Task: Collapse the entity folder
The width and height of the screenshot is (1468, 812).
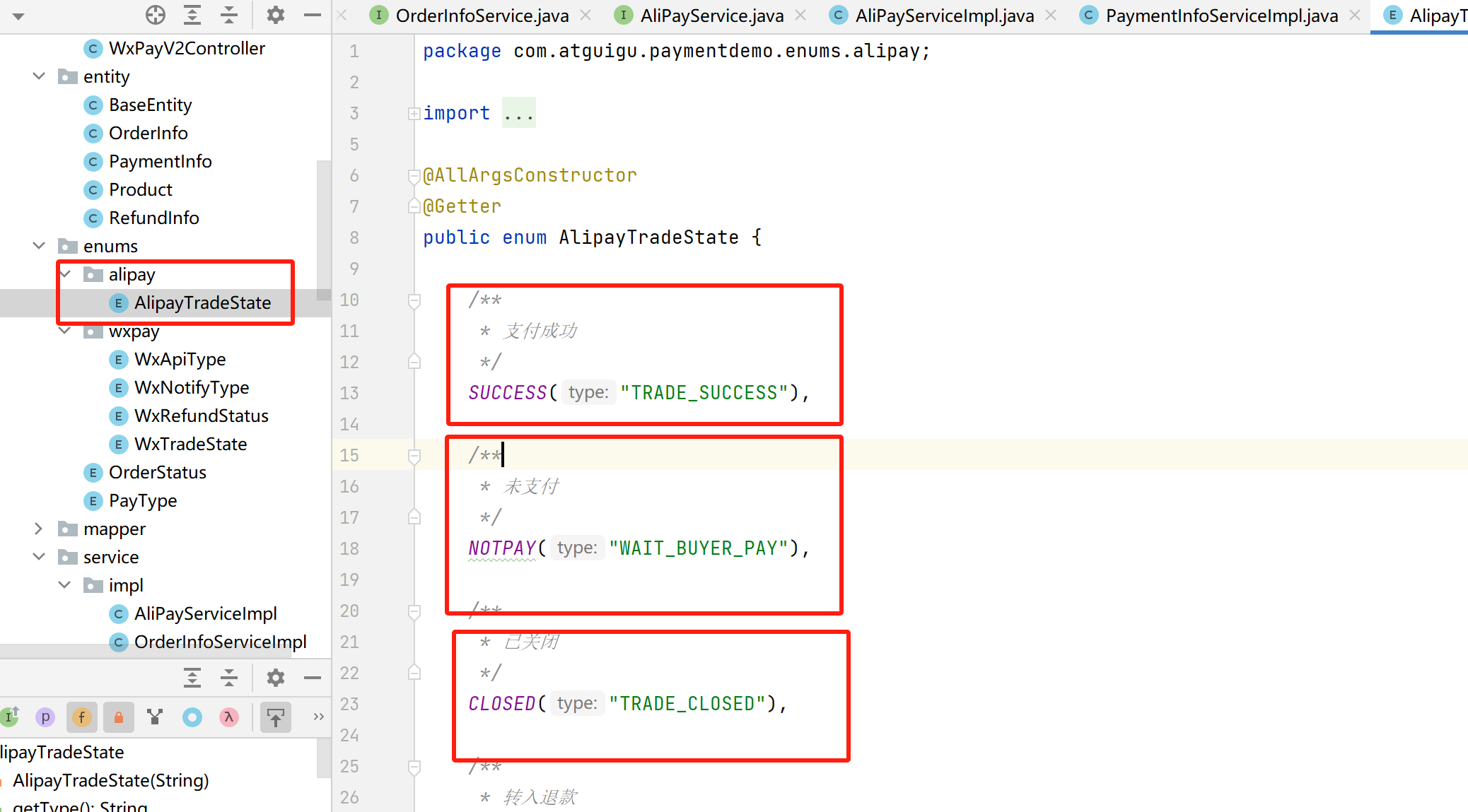Action: (x=39, y=76)
